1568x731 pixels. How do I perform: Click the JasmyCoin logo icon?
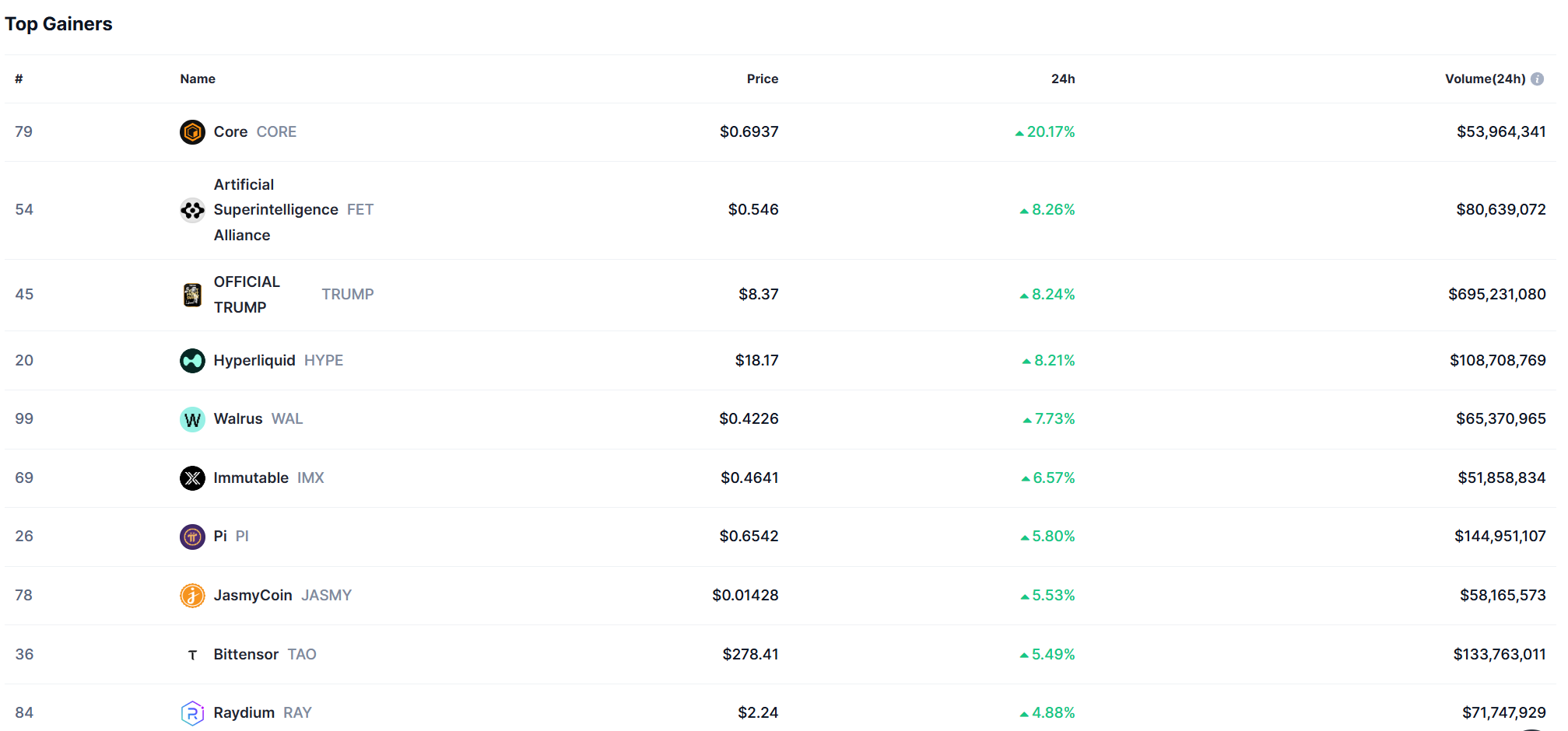pyautogui.click(x=192, y=596)
